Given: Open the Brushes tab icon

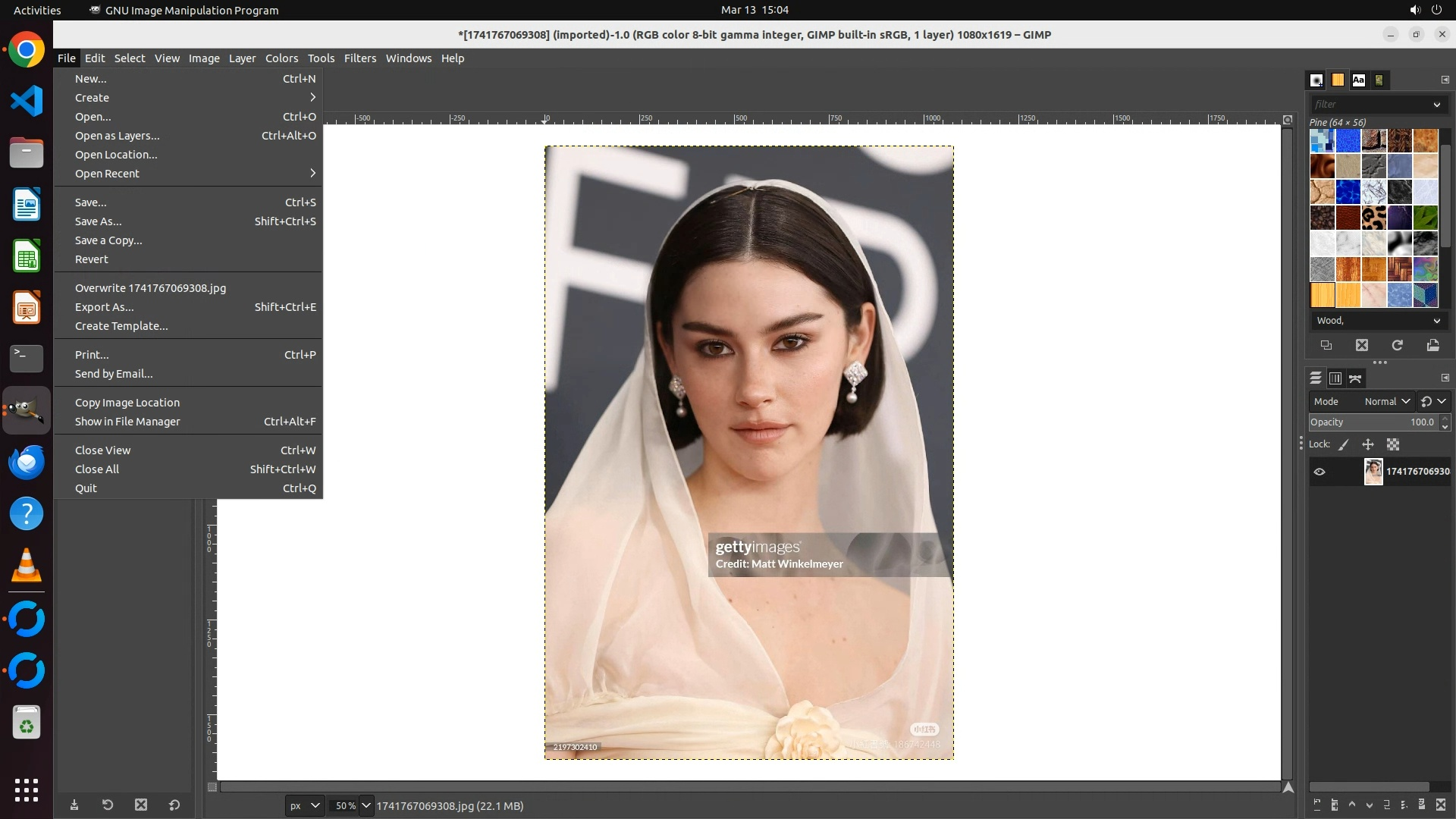Looking at the screenshot, I should (1316, 80).
